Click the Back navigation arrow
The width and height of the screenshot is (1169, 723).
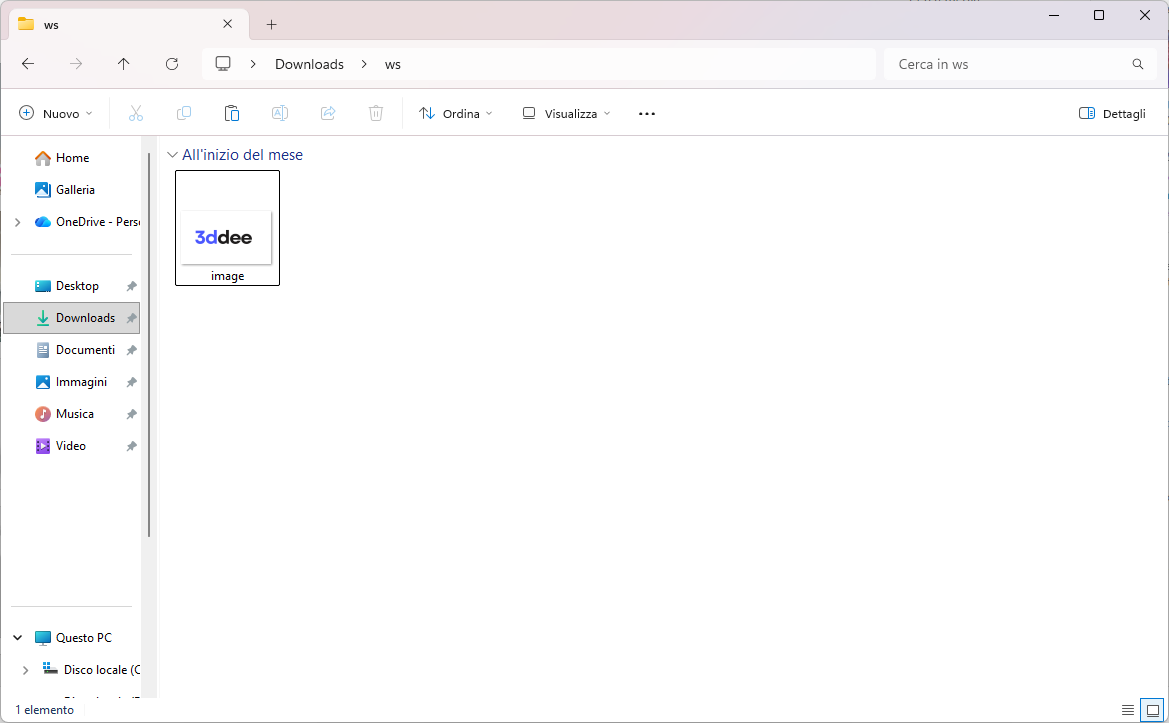(x=28, y=64)
